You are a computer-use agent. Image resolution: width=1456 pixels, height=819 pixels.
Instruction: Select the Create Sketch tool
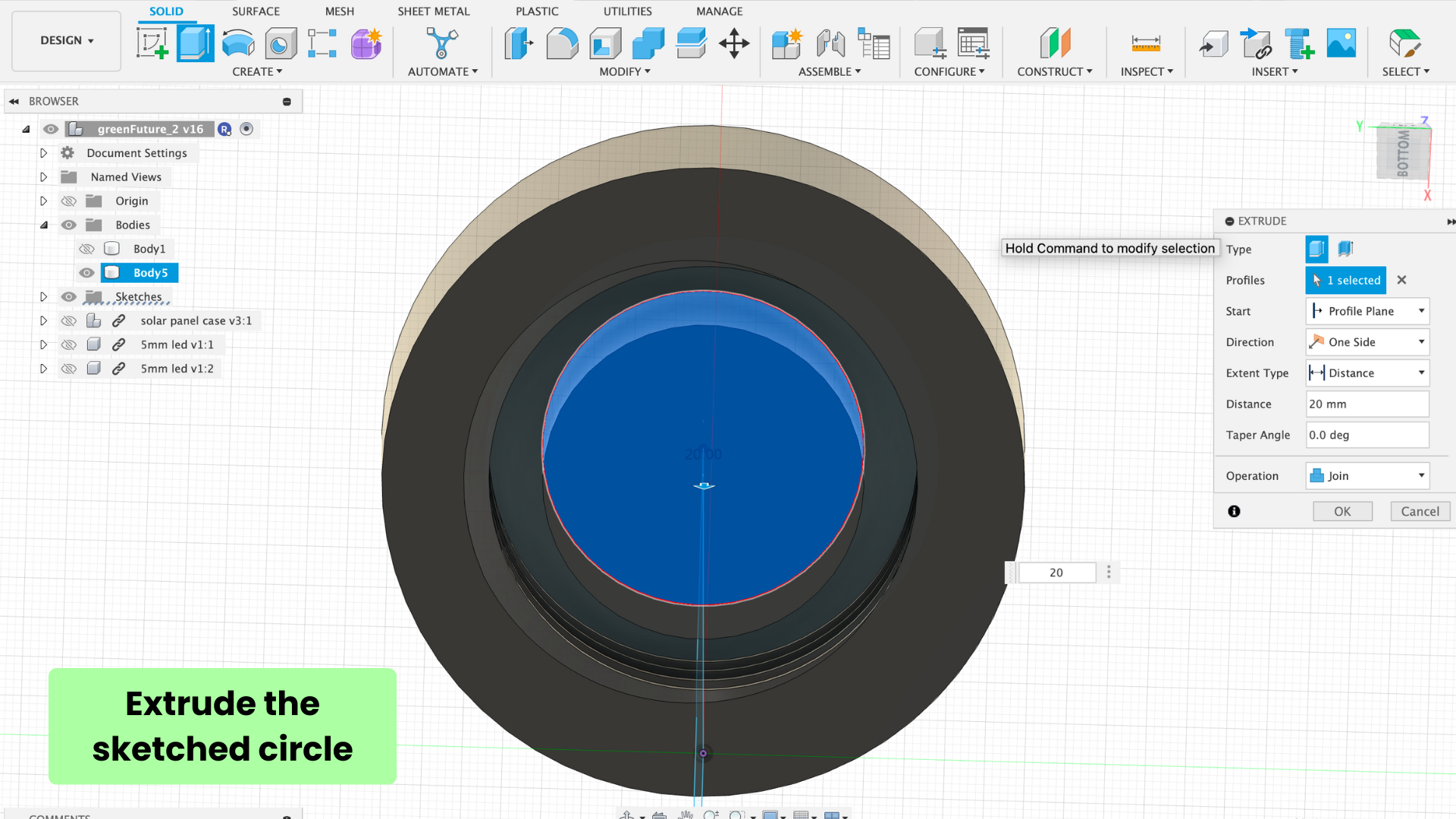[152, 43]
